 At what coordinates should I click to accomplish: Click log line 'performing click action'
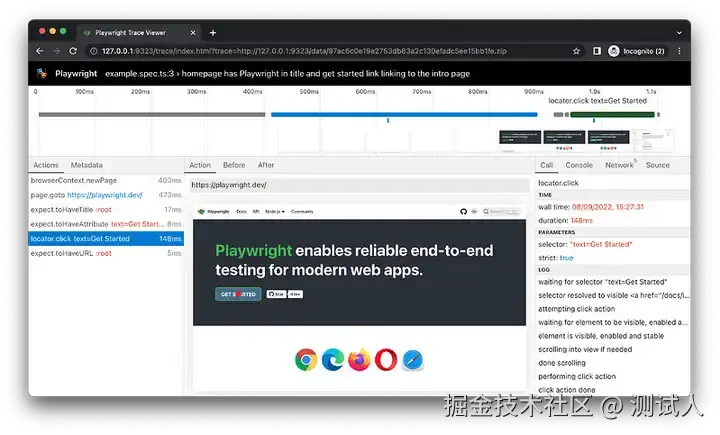coord(577,376)
